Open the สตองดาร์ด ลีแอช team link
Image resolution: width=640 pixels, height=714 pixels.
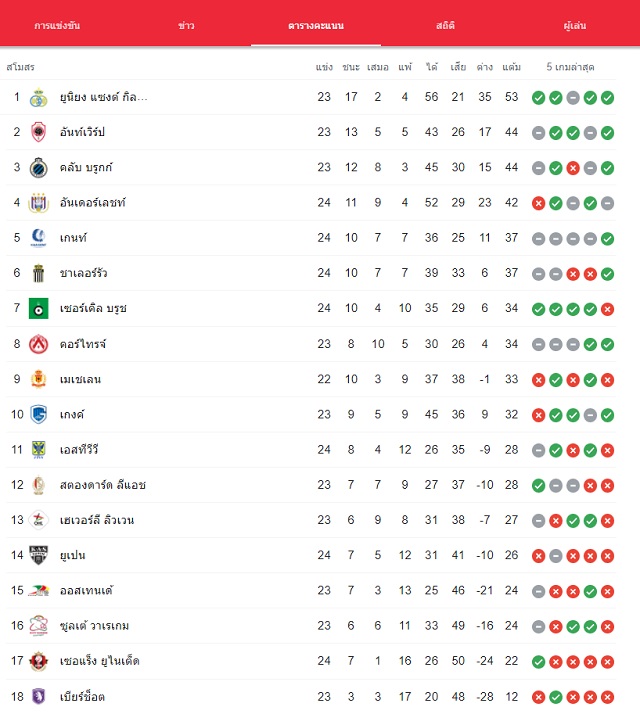[102, 485]
